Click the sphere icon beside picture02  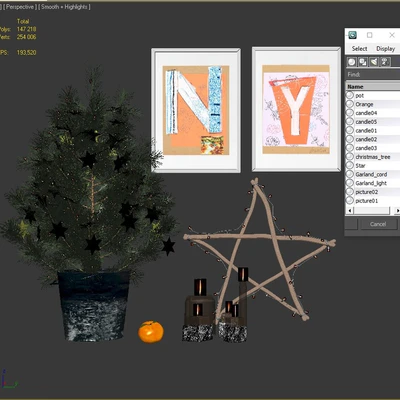coord(349,192)
